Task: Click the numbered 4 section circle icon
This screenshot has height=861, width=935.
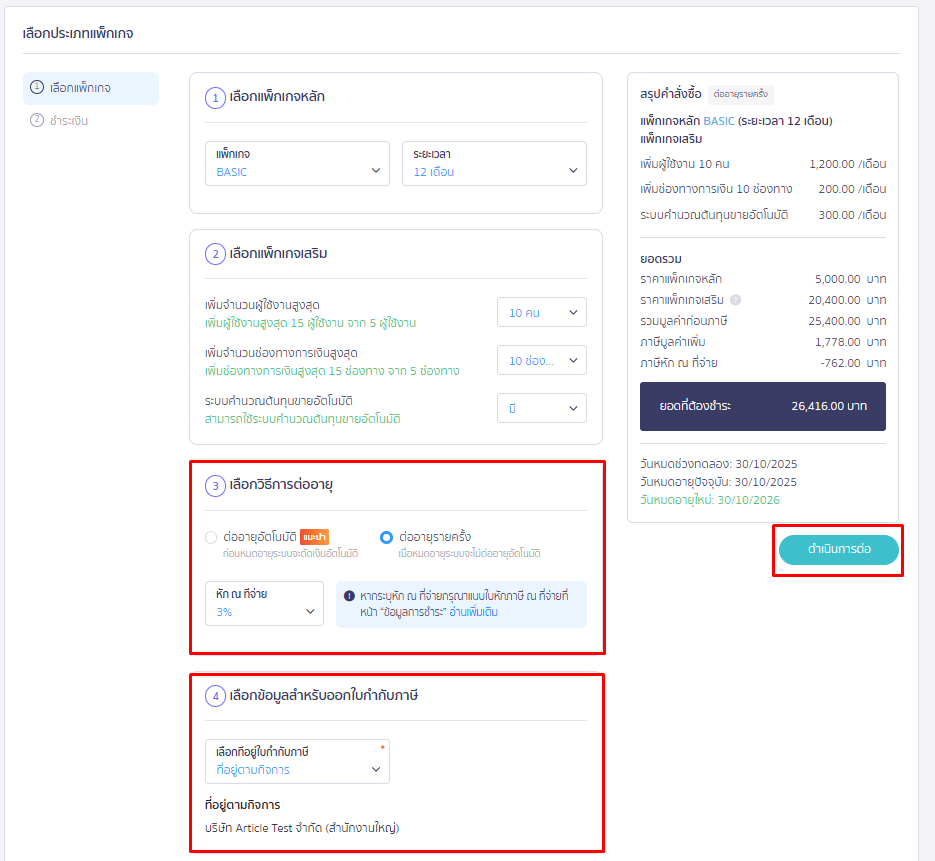Action: [215, 696]
